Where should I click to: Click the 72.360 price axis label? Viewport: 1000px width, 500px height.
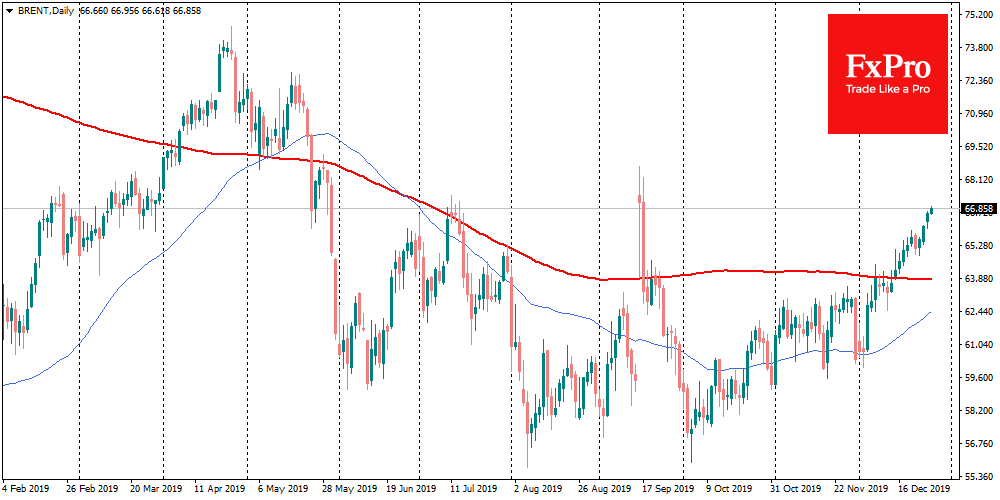[979, 81]
